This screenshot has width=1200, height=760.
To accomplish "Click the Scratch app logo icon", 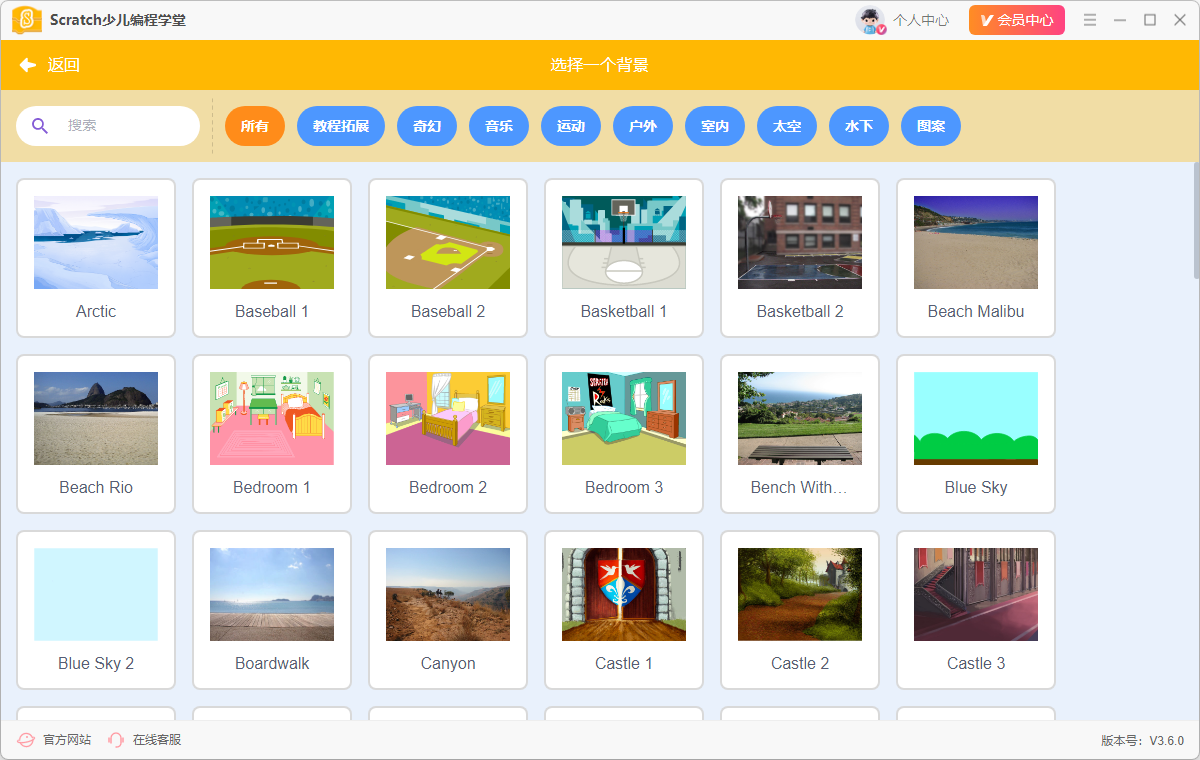I will (x=27, y=20).
